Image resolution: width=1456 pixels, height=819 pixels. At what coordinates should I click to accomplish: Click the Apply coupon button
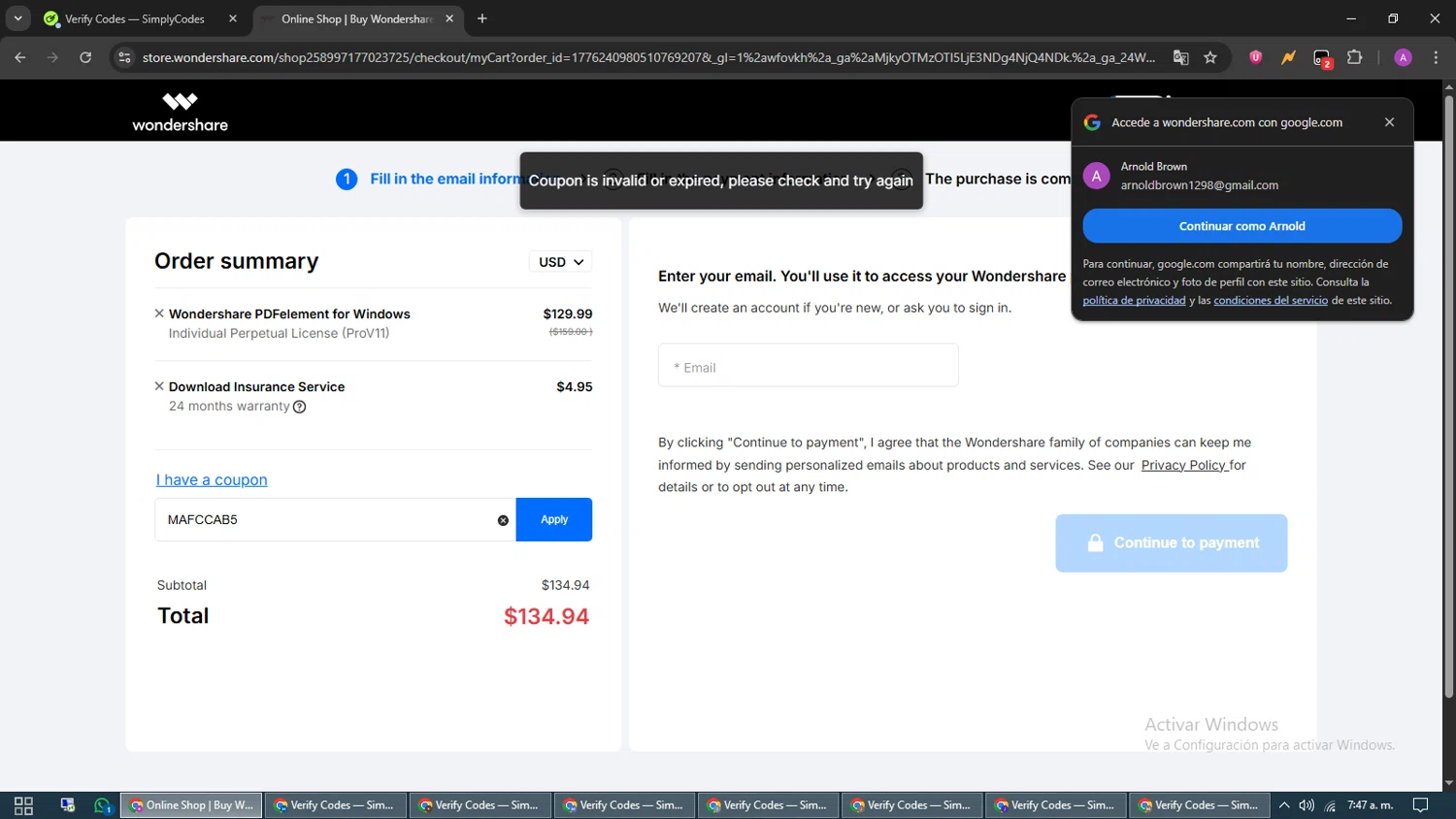pyautogui.click(x=554, y=520)
